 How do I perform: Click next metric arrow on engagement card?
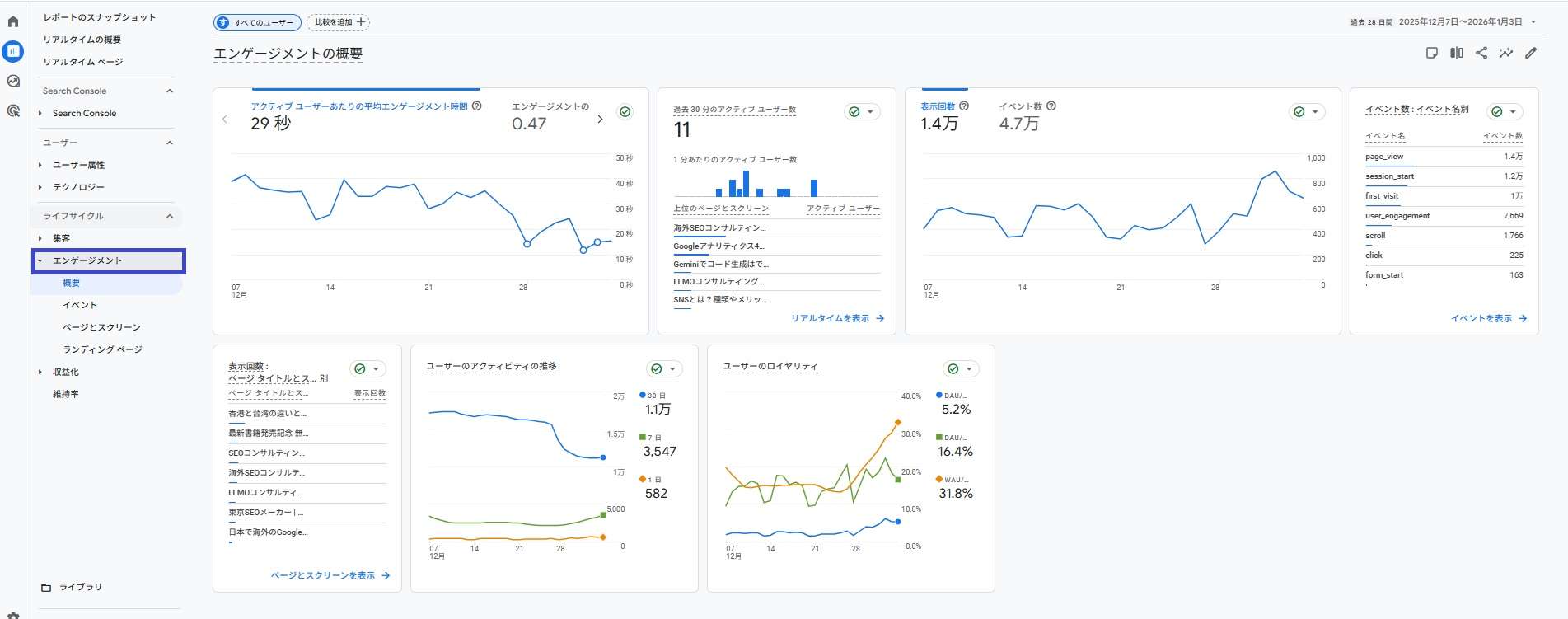600,120
